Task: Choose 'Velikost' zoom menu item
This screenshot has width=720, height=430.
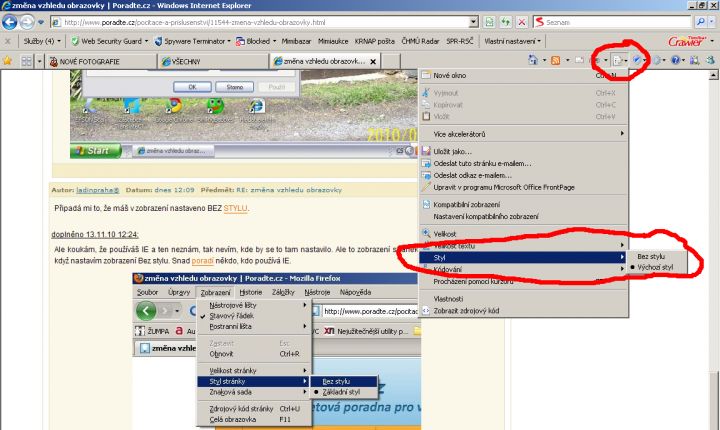Action: coord(523,234)
